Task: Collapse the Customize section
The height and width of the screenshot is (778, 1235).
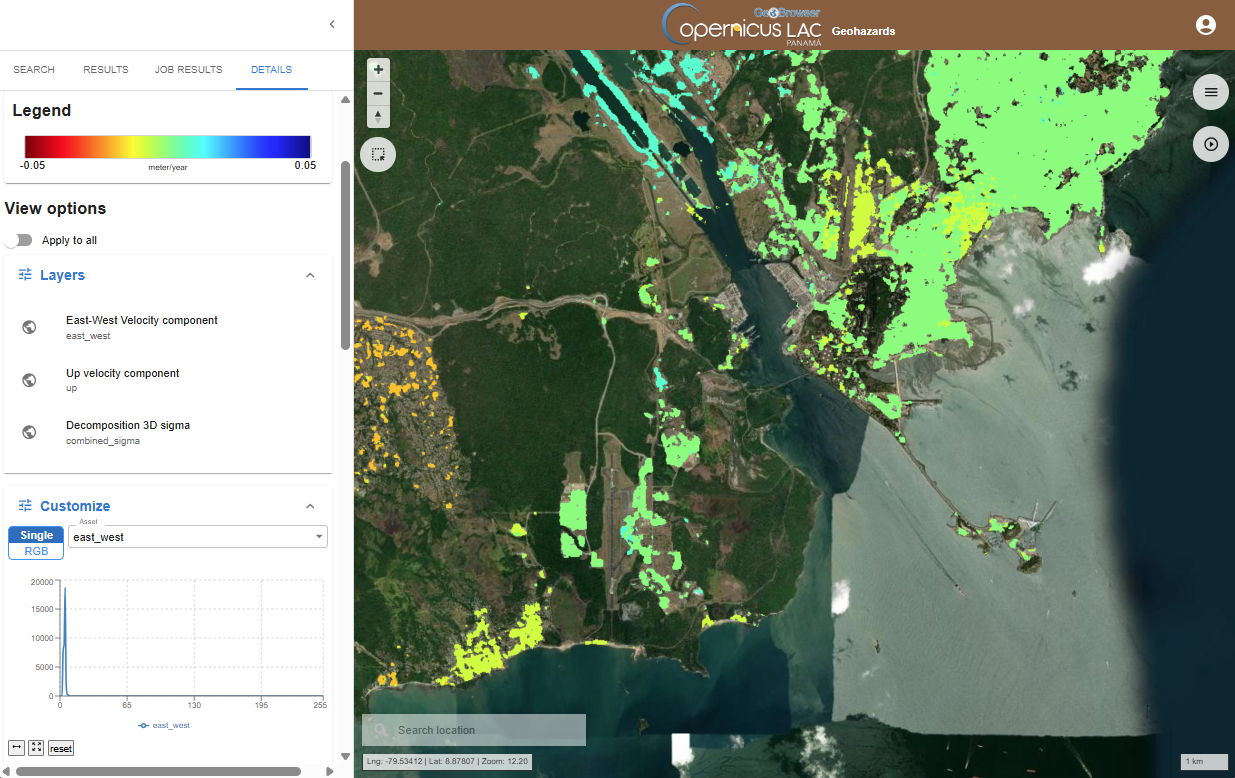Action: 310,506
